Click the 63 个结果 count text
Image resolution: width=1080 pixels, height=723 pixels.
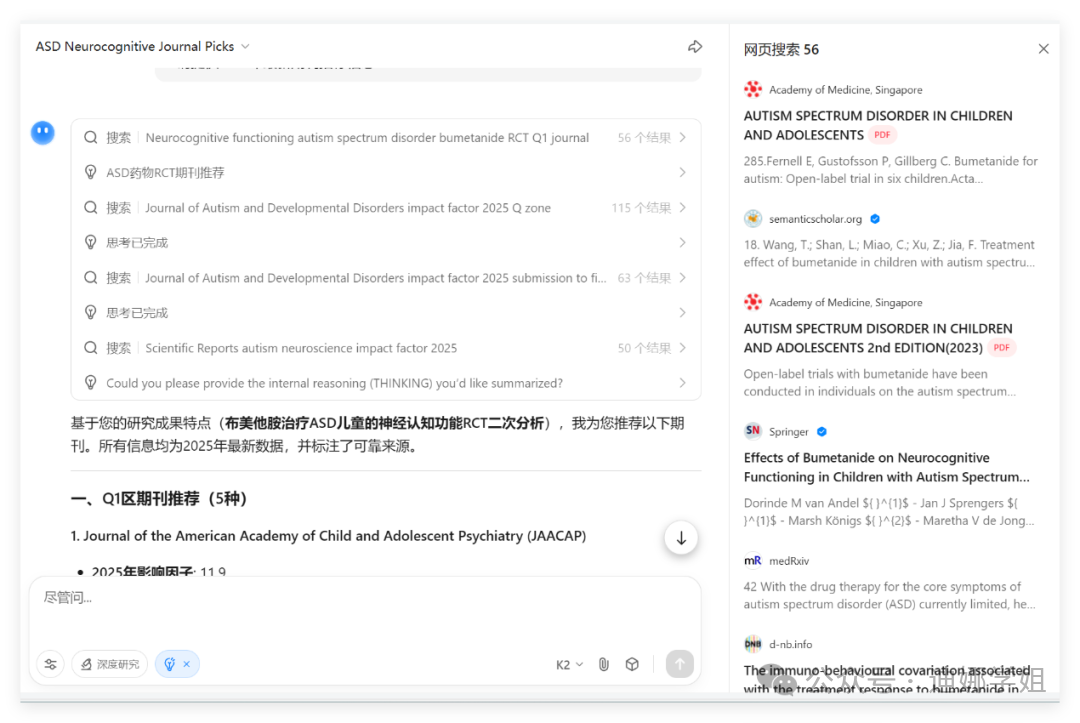pos(644,278)
